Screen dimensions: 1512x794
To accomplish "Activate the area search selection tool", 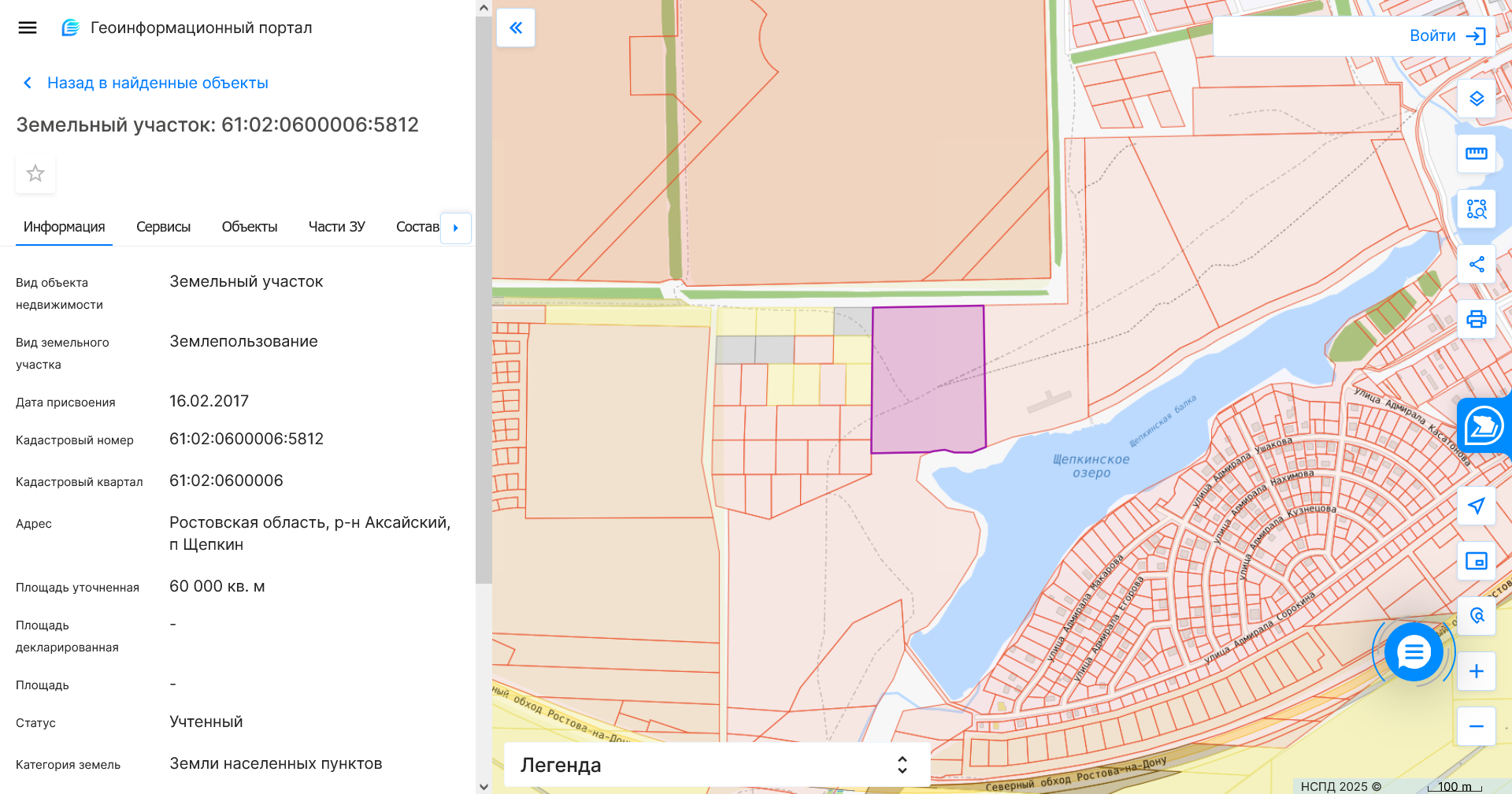I will pos(1477,209).
